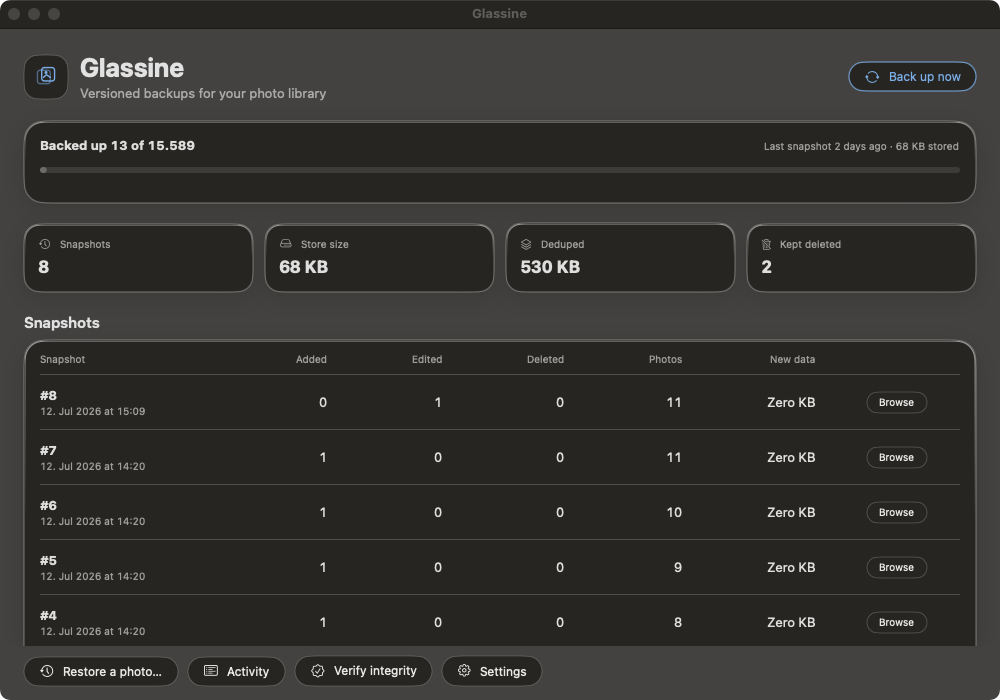This screenshot has height=700, width=1000.
Task: Click the Glassine app logo icon
Action: (x=46, y=77)
